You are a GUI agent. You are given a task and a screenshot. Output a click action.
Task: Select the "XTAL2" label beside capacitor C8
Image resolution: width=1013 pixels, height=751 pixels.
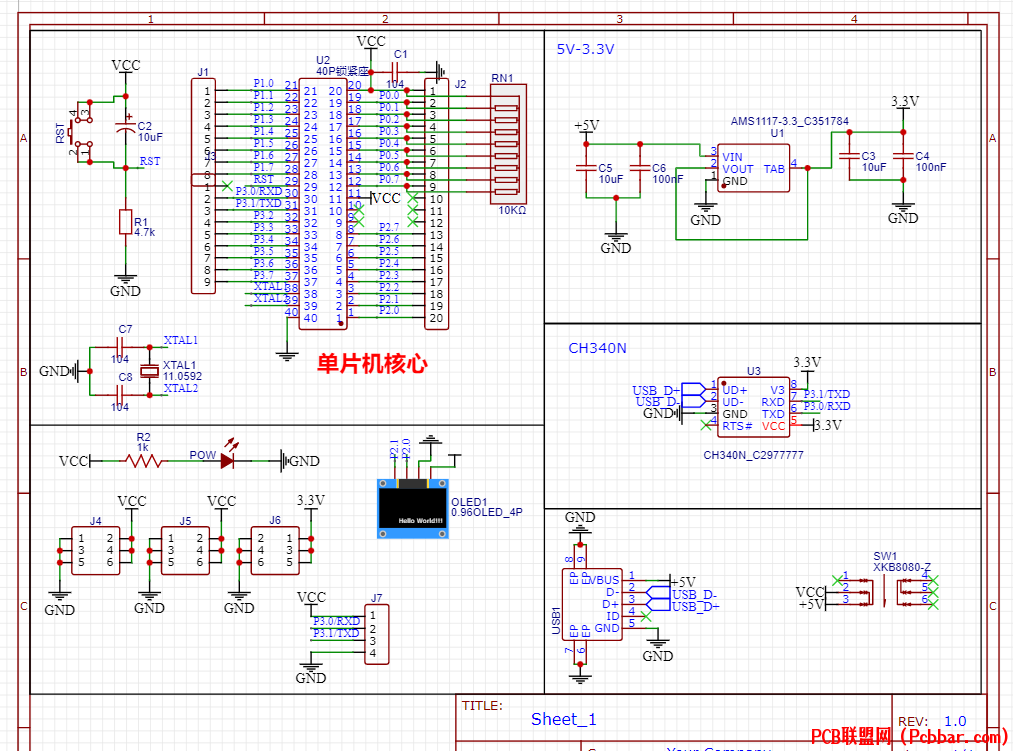pyautogui.click(x=181, y=388)
